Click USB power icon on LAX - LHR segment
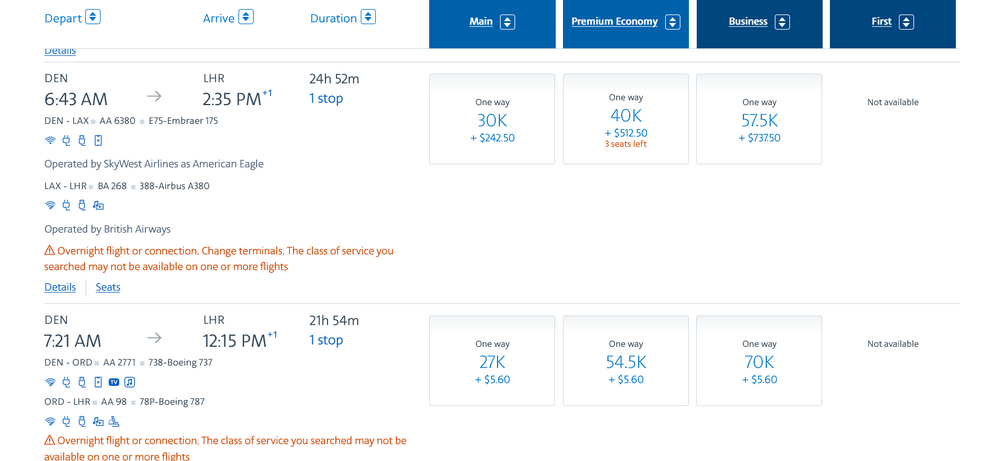 point(82,206)
